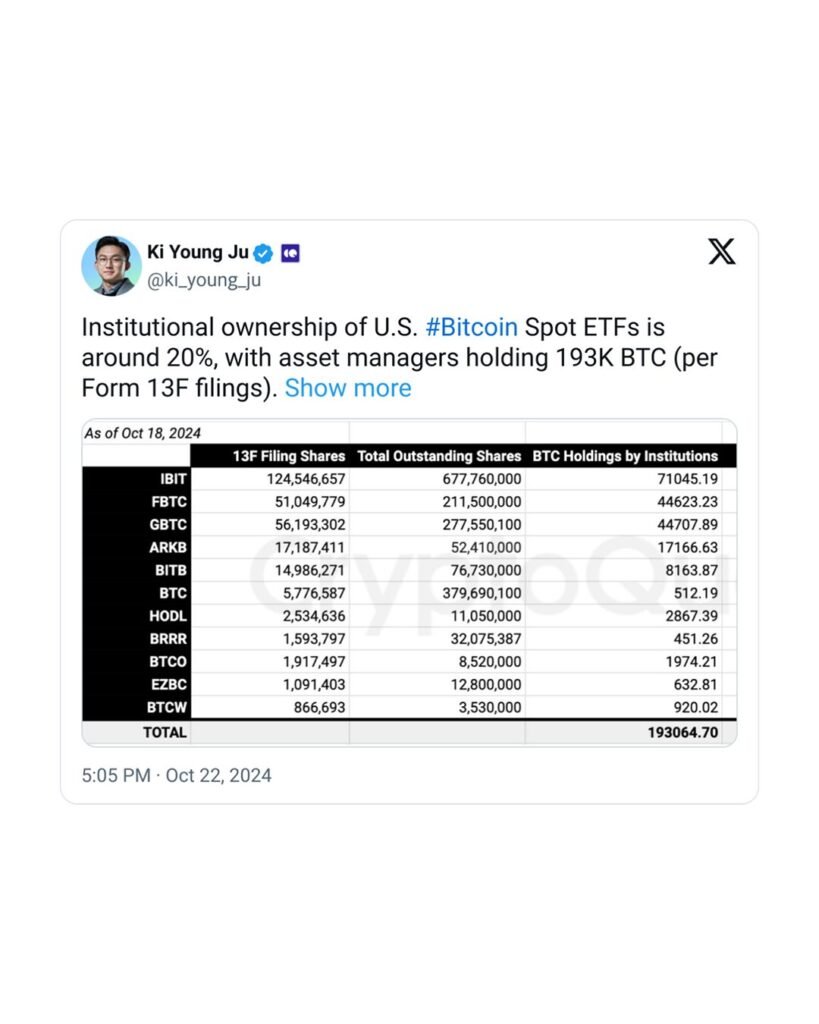The width and height of the screenshot is (819, 1024).
Task: Click the BTC Holdings by Institutions header
Action: pyautogui.click(x=625, y=456)
